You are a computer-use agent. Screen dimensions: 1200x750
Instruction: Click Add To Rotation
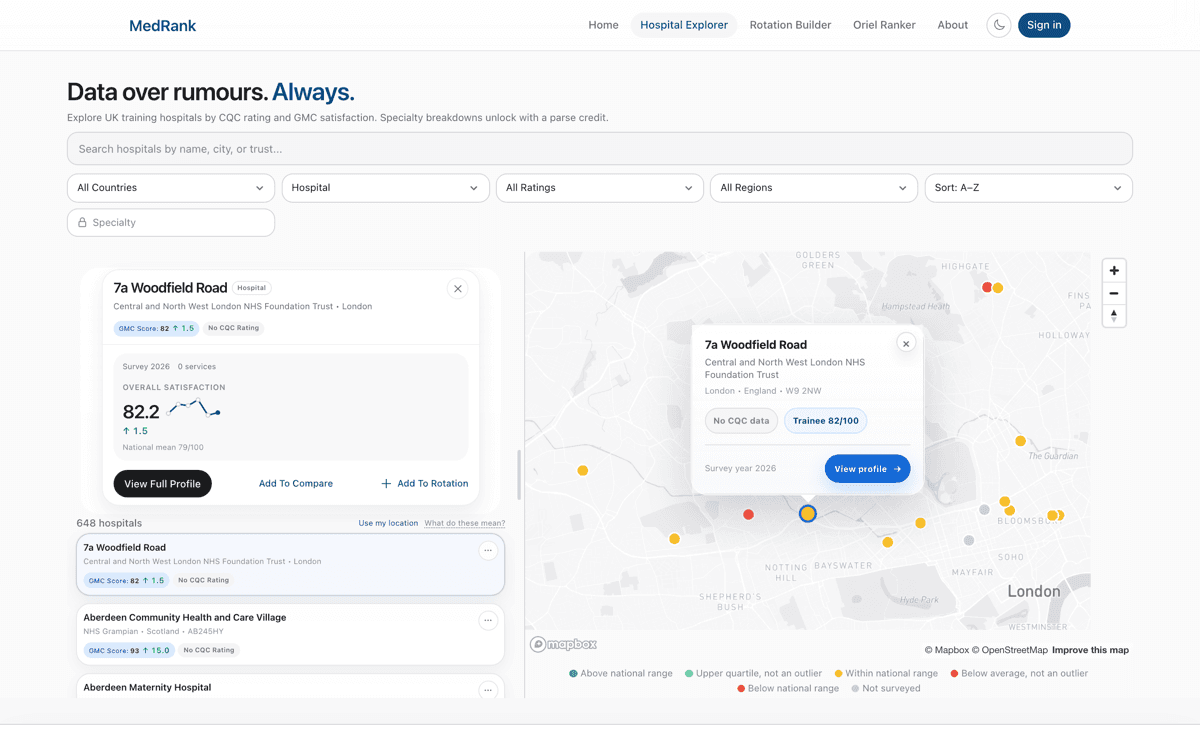coord(425,484)
